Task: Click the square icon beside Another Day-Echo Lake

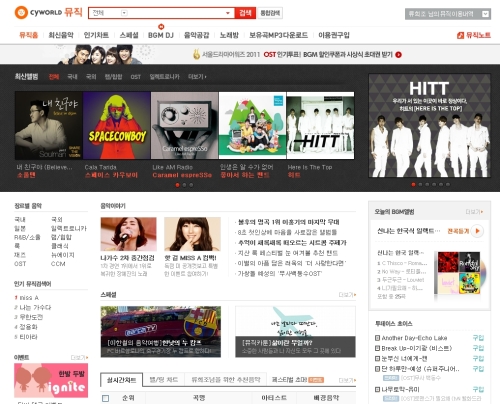Action: click(x=377, y=338)
